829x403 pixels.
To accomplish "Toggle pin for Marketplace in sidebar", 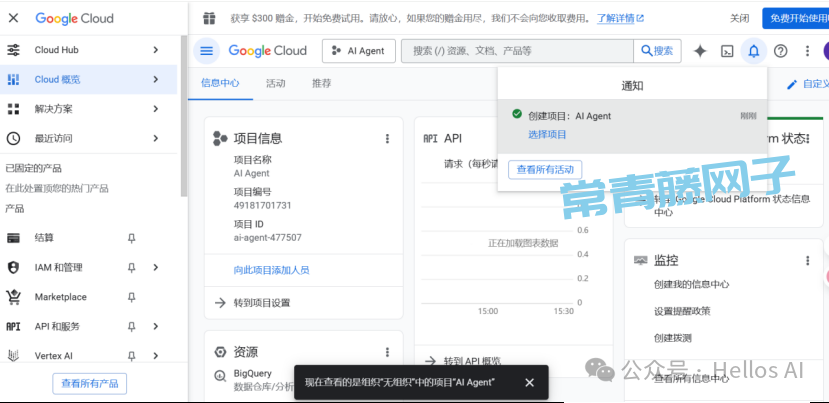I will (131, 297).
